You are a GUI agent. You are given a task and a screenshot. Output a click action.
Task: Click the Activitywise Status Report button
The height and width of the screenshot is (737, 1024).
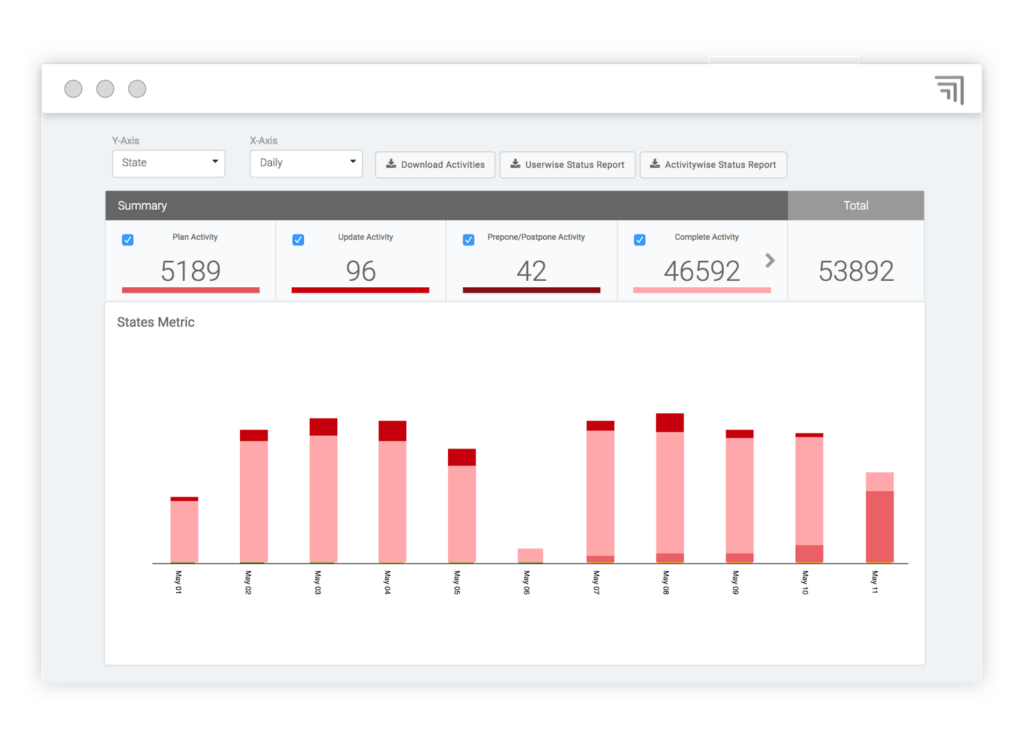(713, 165)
